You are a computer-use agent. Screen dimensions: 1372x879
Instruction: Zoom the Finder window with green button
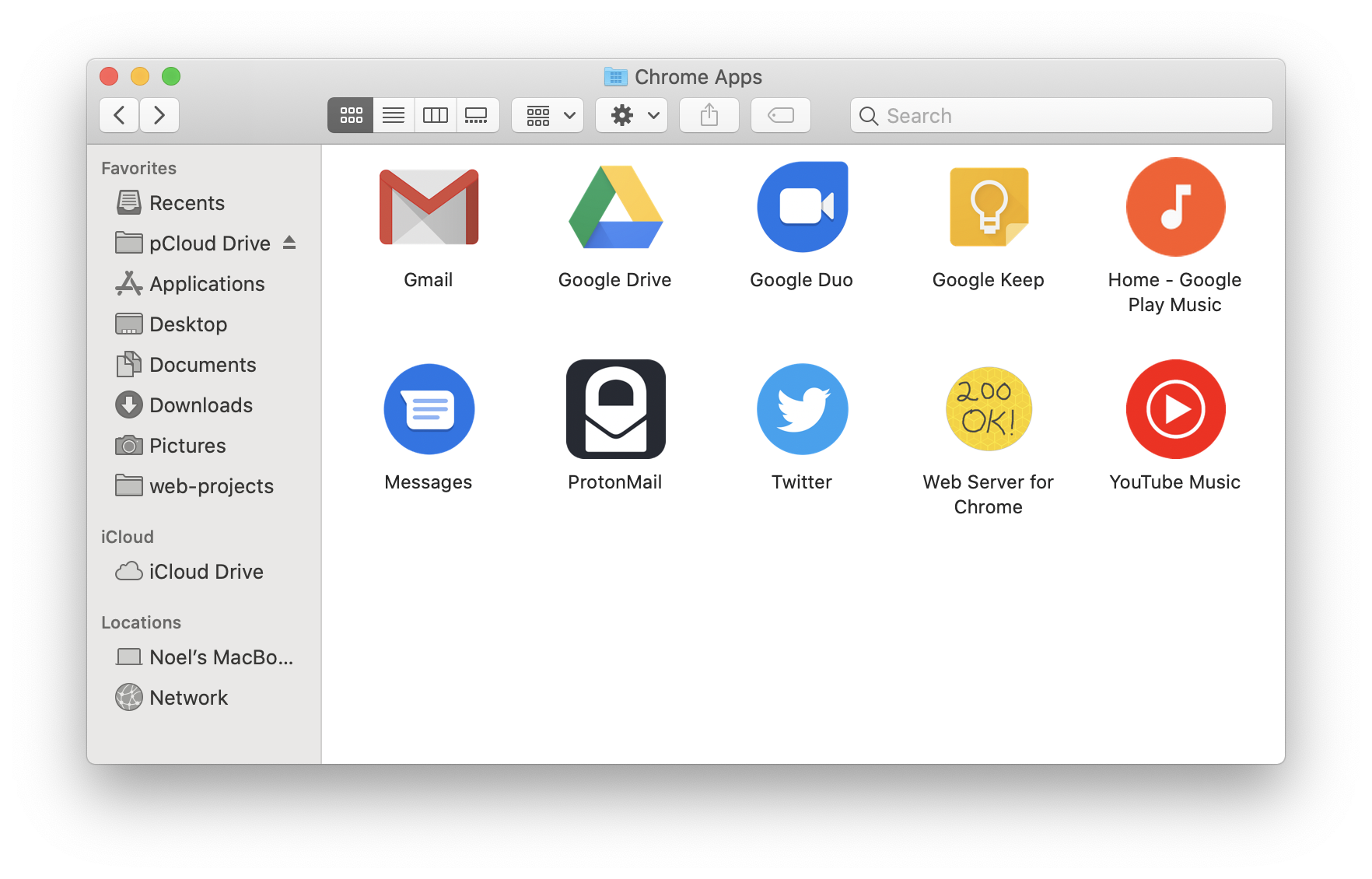click(x=171, y=76)
